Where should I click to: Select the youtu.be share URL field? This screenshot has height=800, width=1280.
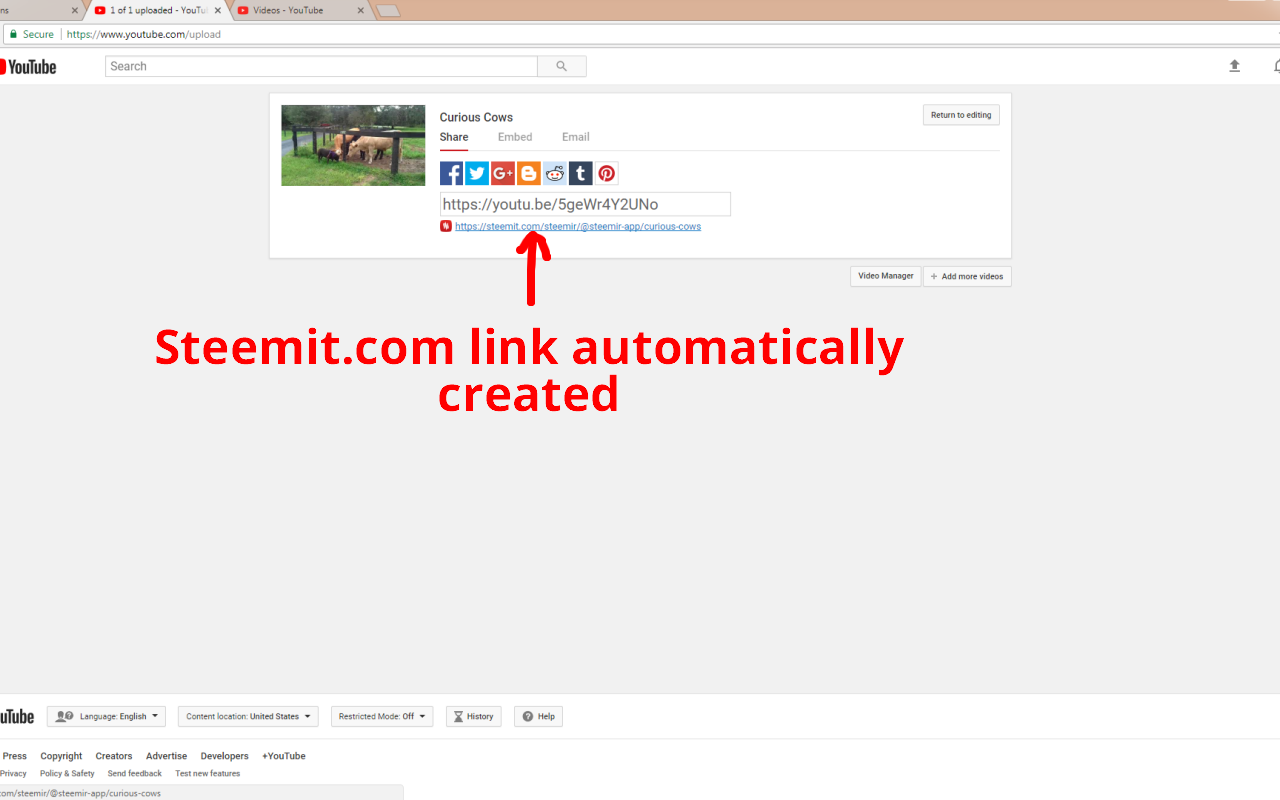click(585, 203)
